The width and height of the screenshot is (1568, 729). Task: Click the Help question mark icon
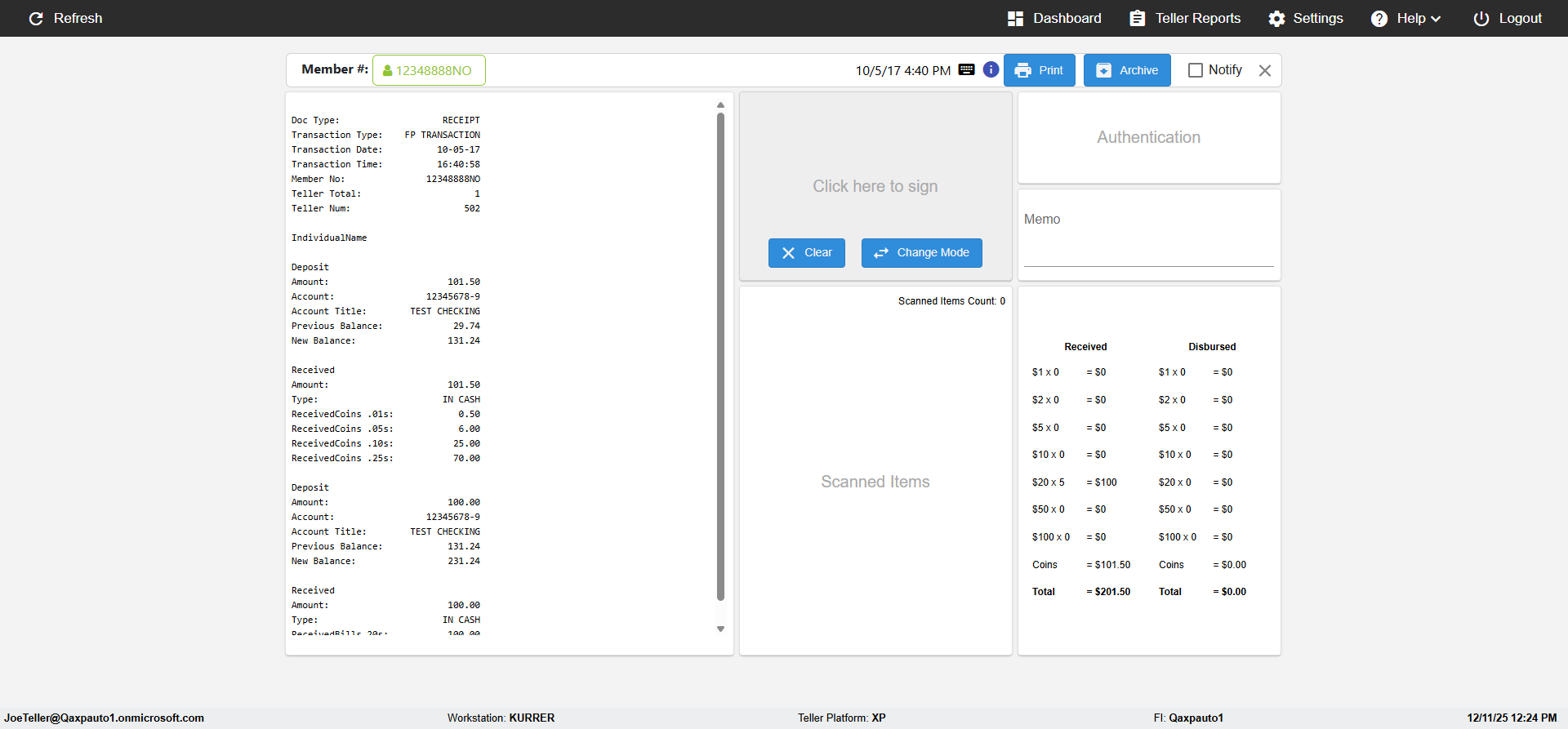[1379, 18]
